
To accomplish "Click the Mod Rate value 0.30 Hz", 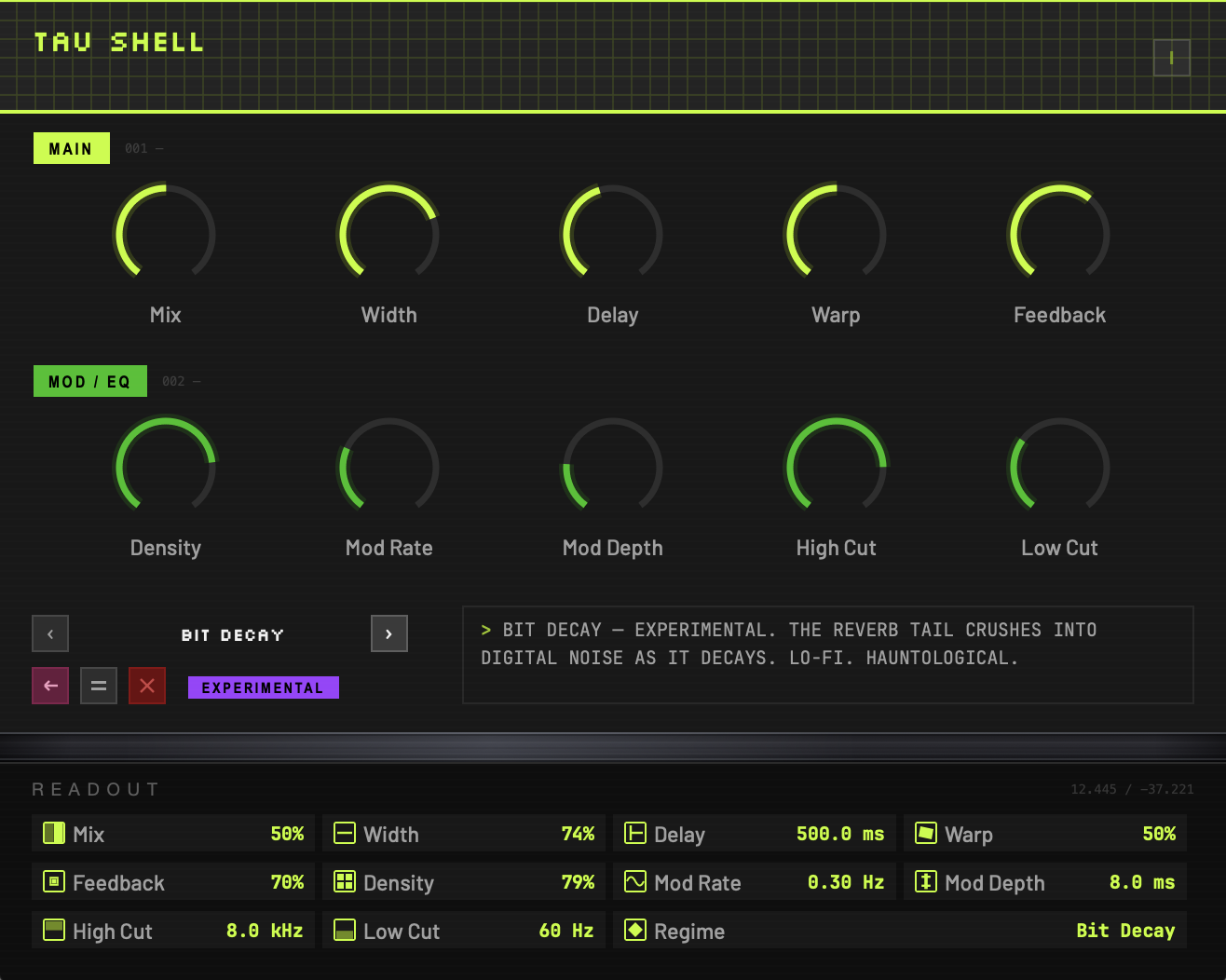I will click(x=846, y=882).
